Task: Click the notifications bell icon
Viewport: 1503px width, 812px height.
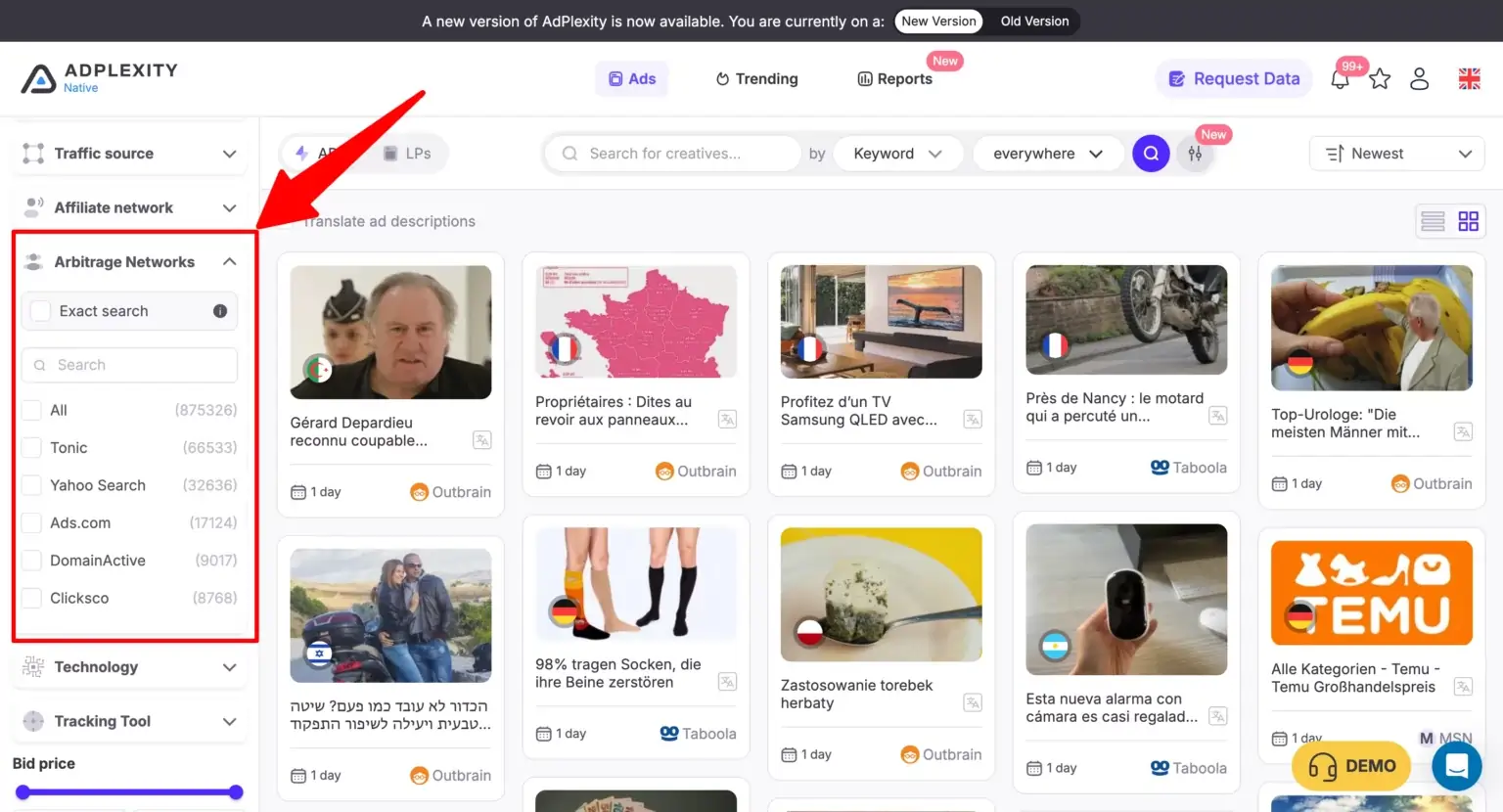Action: pos(1340,79)
